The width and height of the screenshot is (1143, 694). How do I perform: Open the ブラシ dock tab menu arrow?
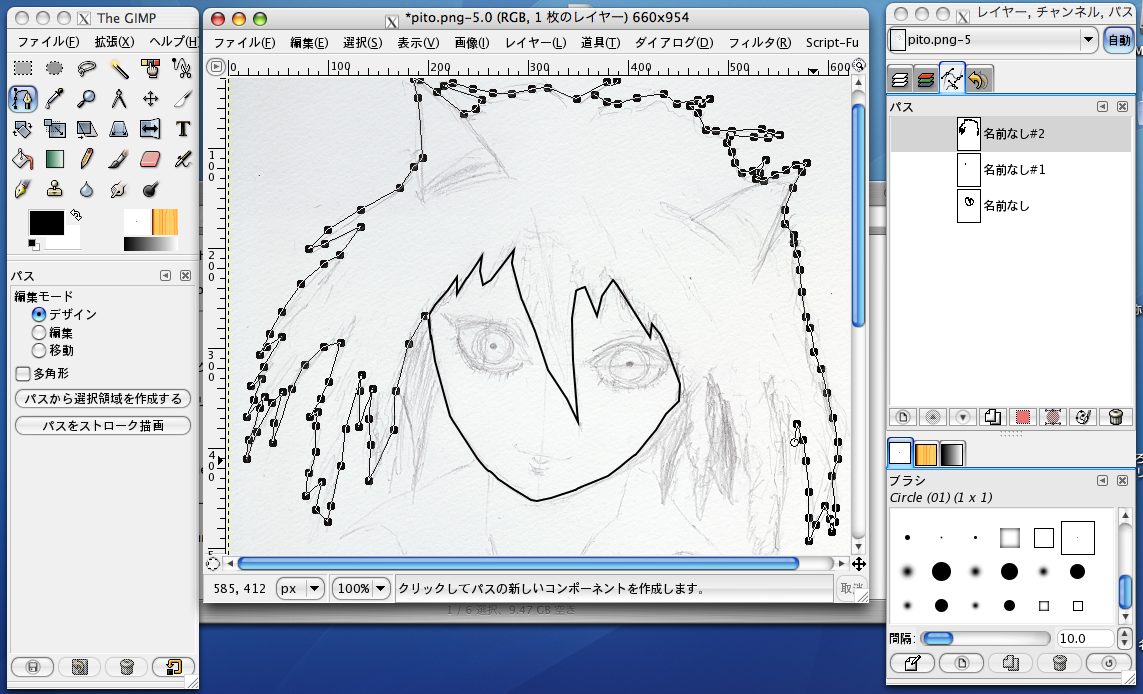[1102, 480]
